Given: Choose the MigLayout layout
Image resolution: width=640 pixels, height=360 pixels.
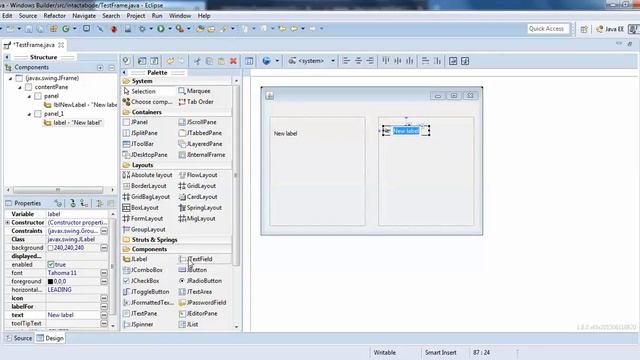Looking at the screenshot, I should (x=197, y=219).
